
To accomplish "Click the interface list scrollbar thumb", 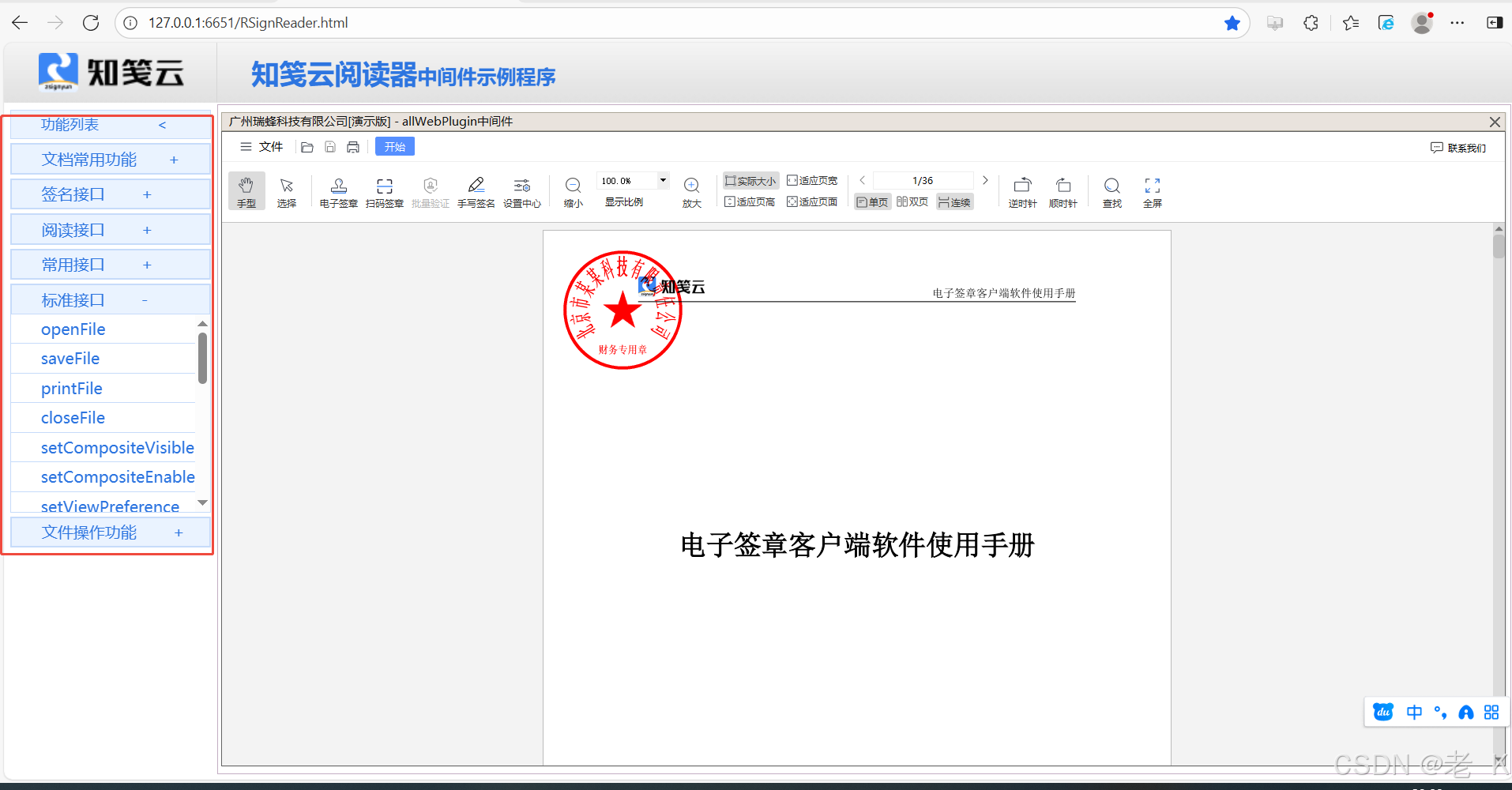I will (x=202, y=358).
